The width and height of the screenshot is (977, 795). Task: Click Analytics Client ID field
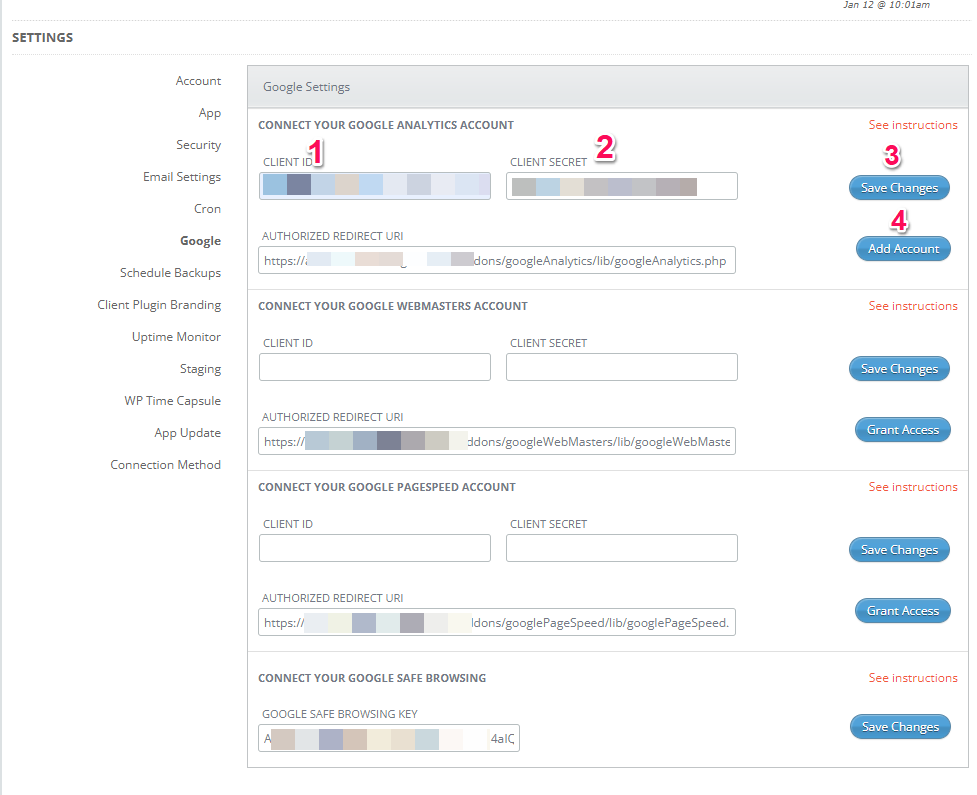[374, 186]
